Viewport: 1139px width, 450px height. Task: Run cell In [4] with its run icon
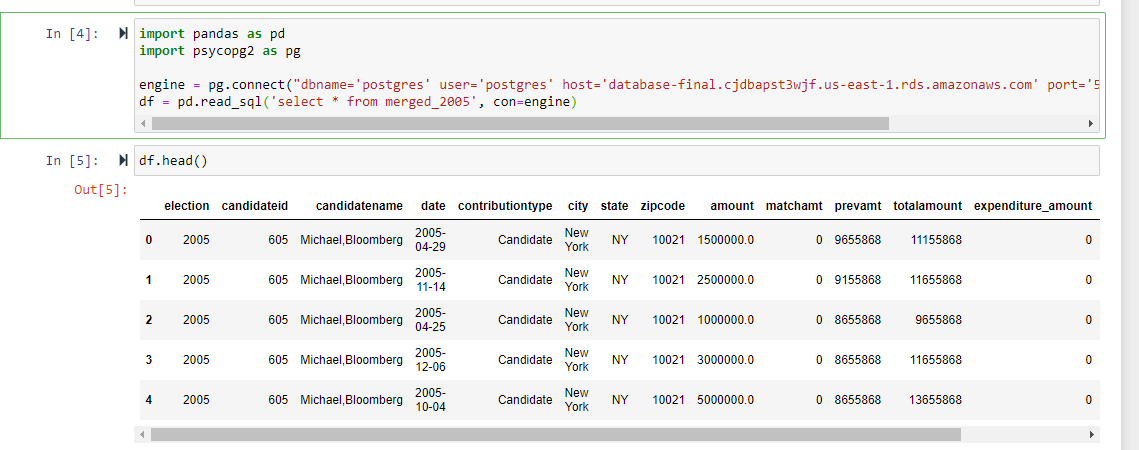coord(123,33)
